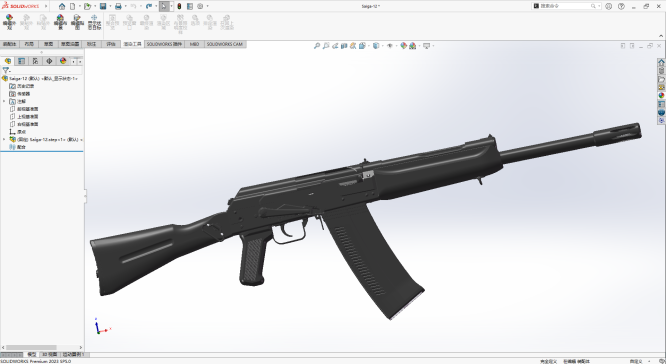Click the Edit Scene icon in ribbon
Viewport: 666px width, 364px height.
pos(60,22)
